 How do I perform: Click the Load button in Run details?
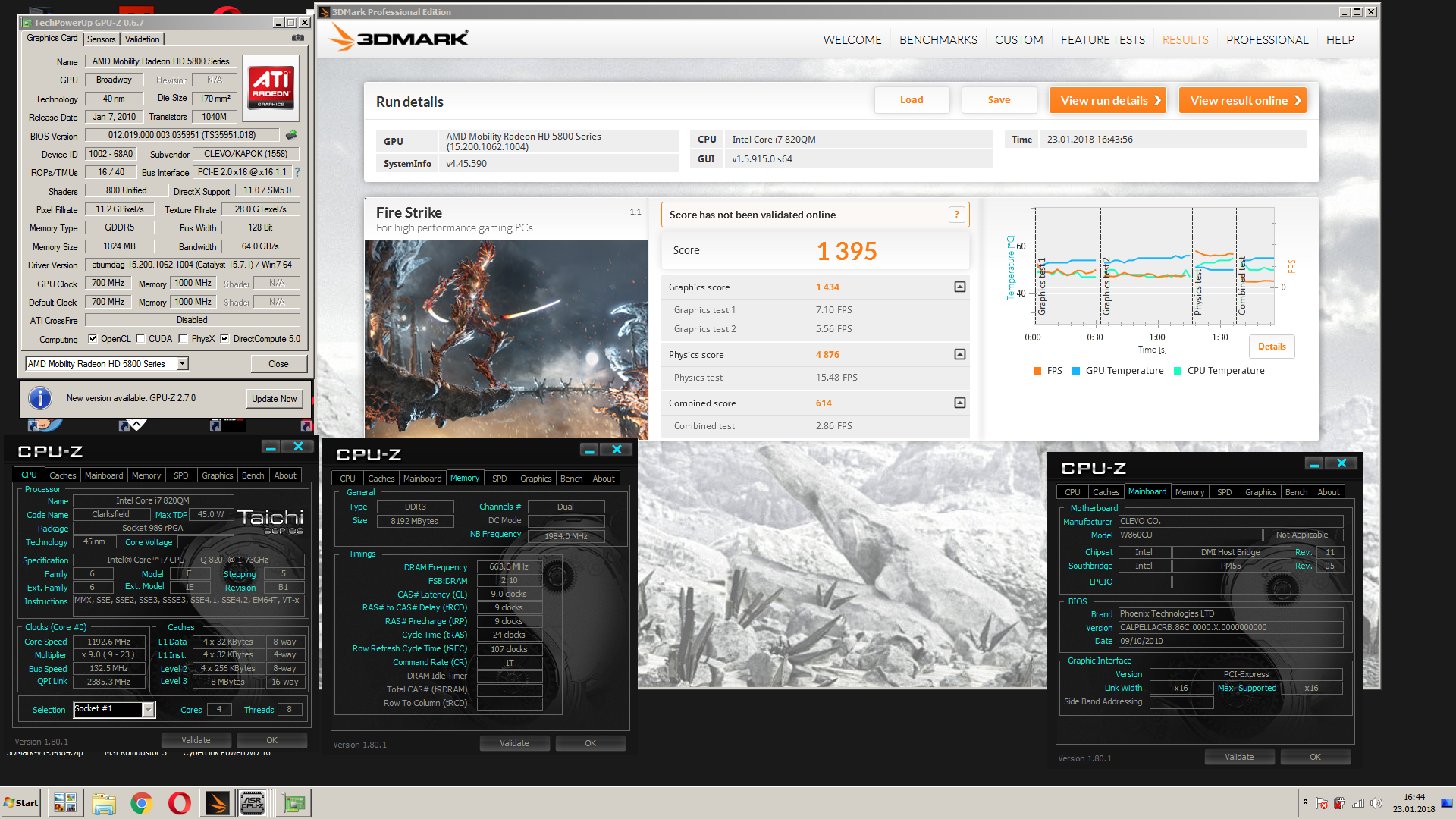pos(912,100)
